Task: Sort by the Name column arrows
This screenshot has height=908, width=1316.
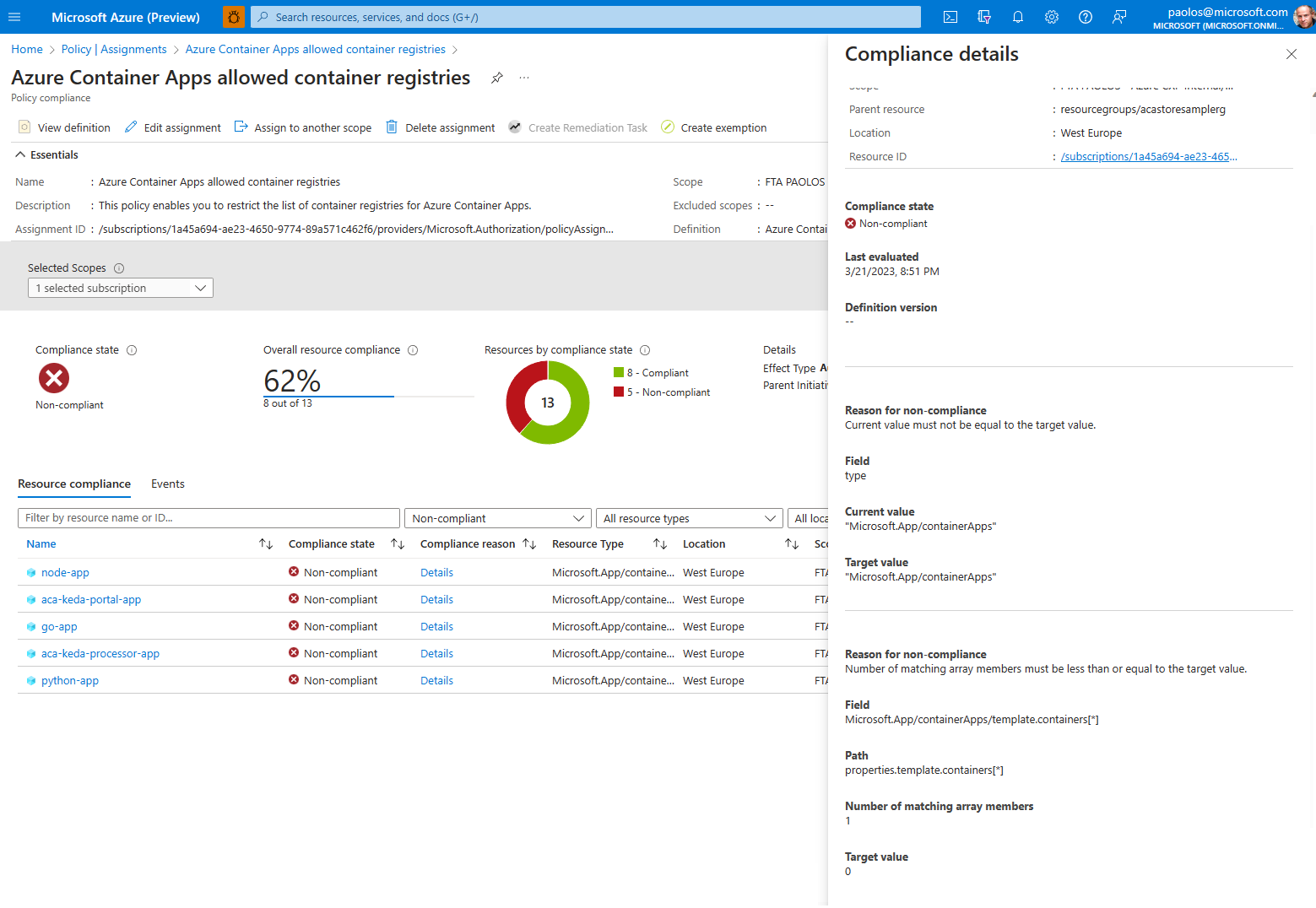Action: [266, 544]
